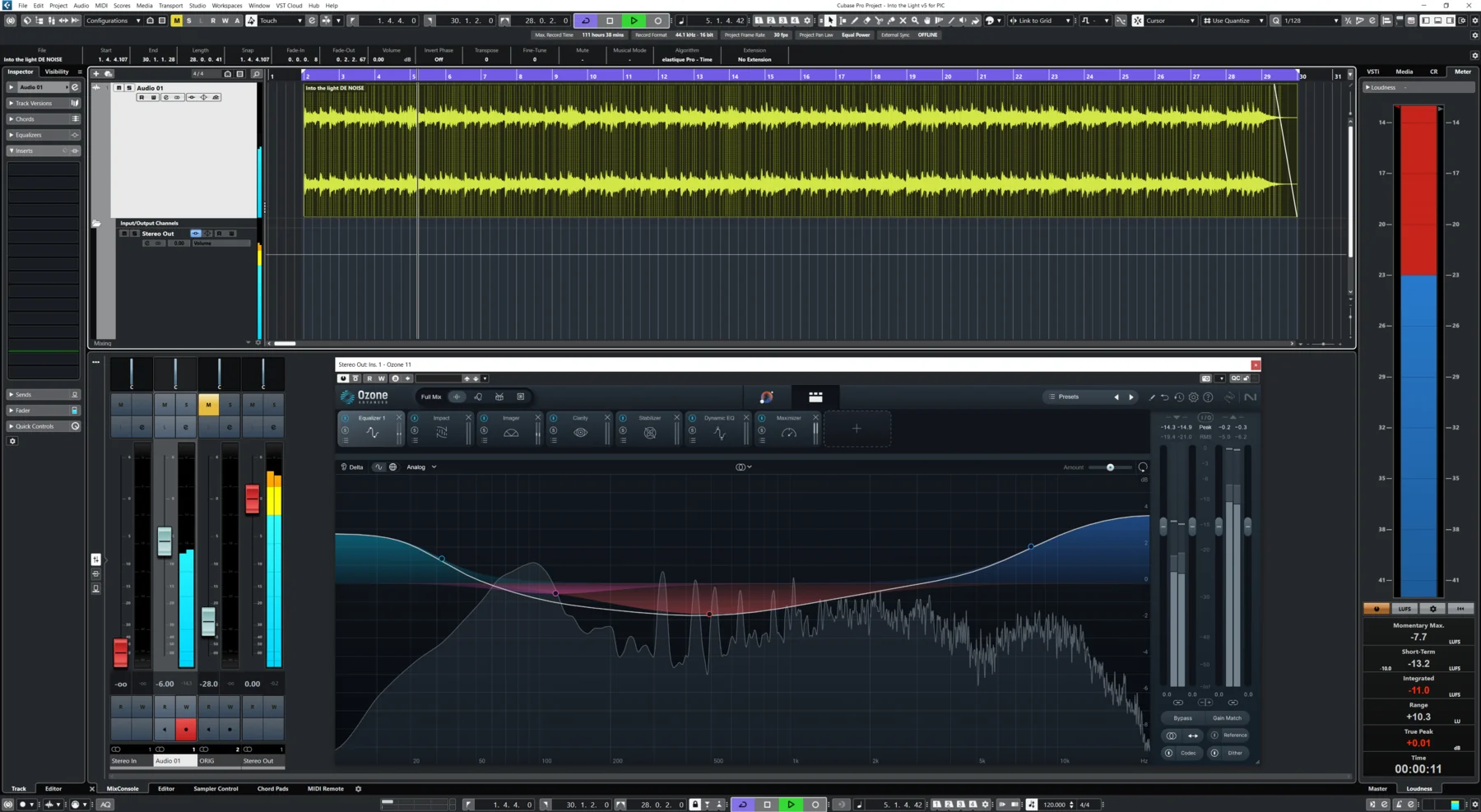Launch the Ozone Master Assistant icon
Image resolution: width=1481 pixels, height=812 pixels.
click(x=766, y=397)
